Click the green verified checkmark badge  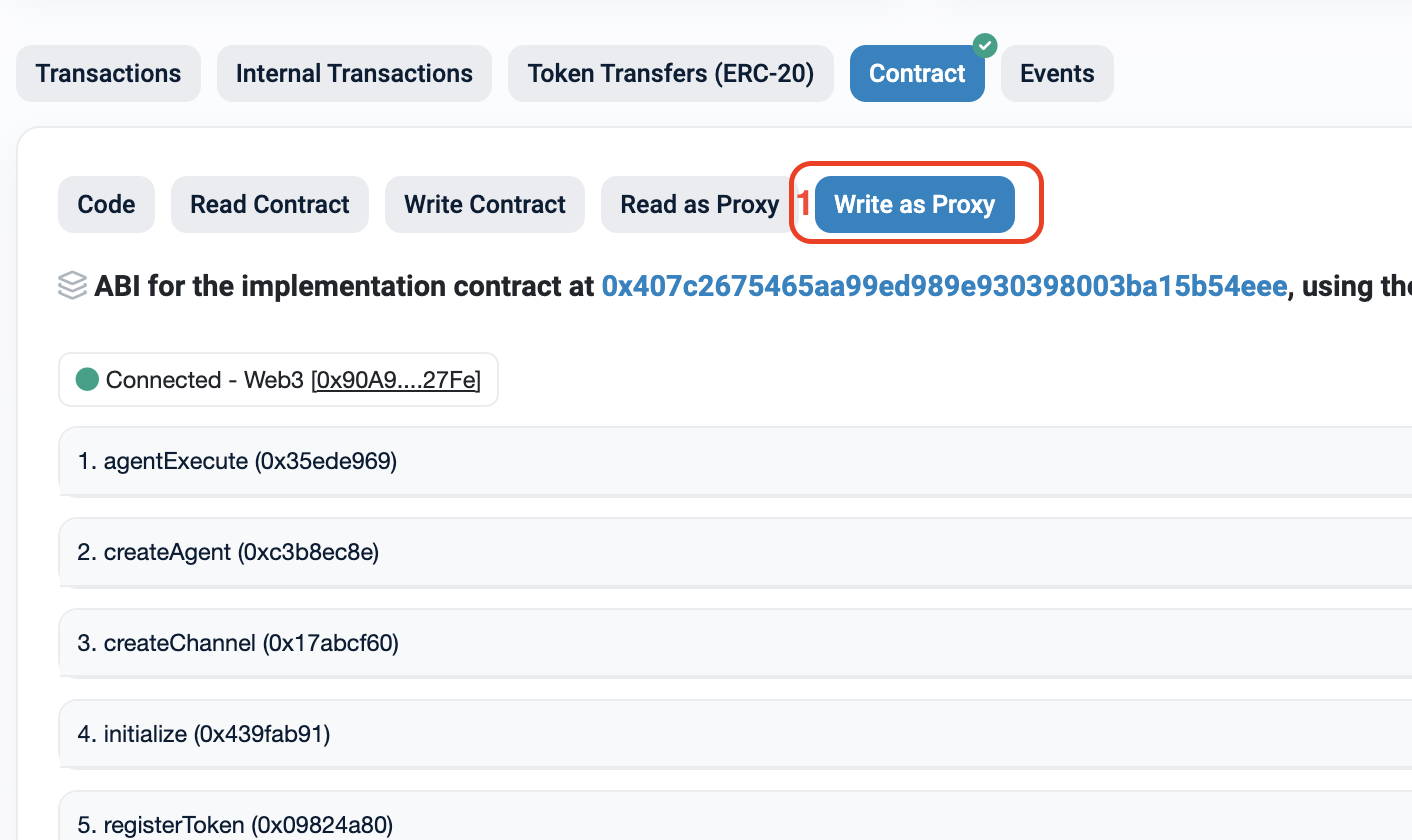985,45
